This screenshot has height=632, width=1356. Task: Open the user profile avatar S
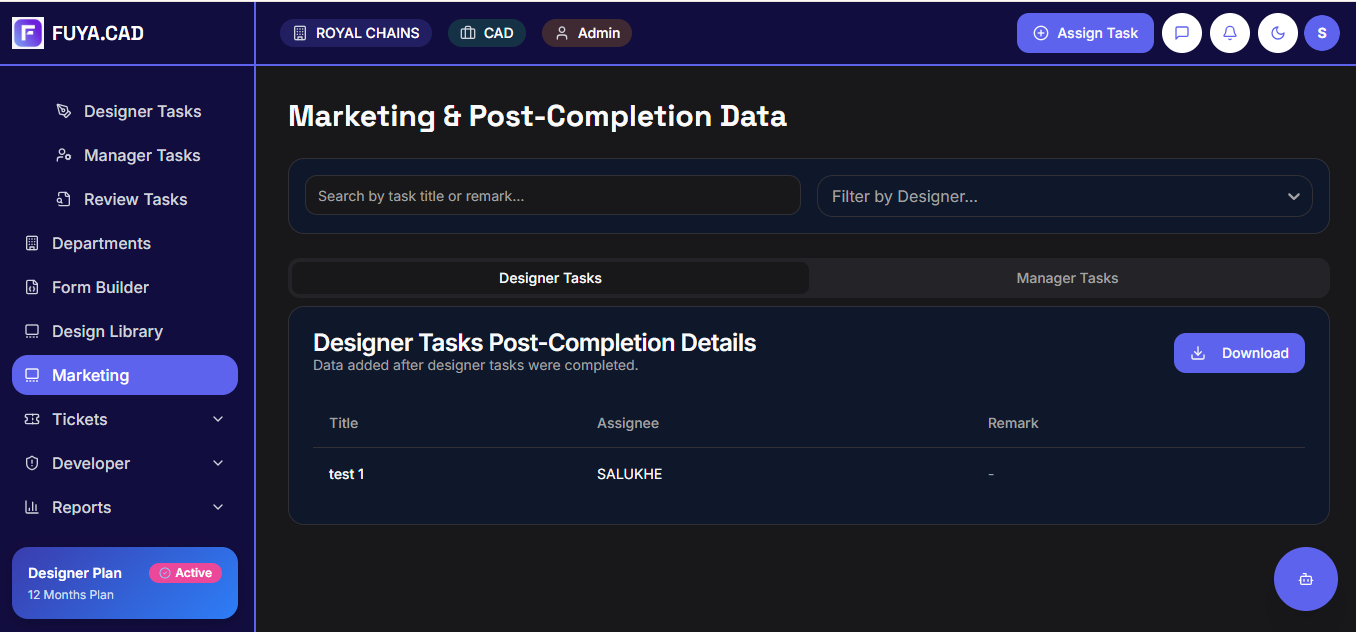[x=1322, y=33]
